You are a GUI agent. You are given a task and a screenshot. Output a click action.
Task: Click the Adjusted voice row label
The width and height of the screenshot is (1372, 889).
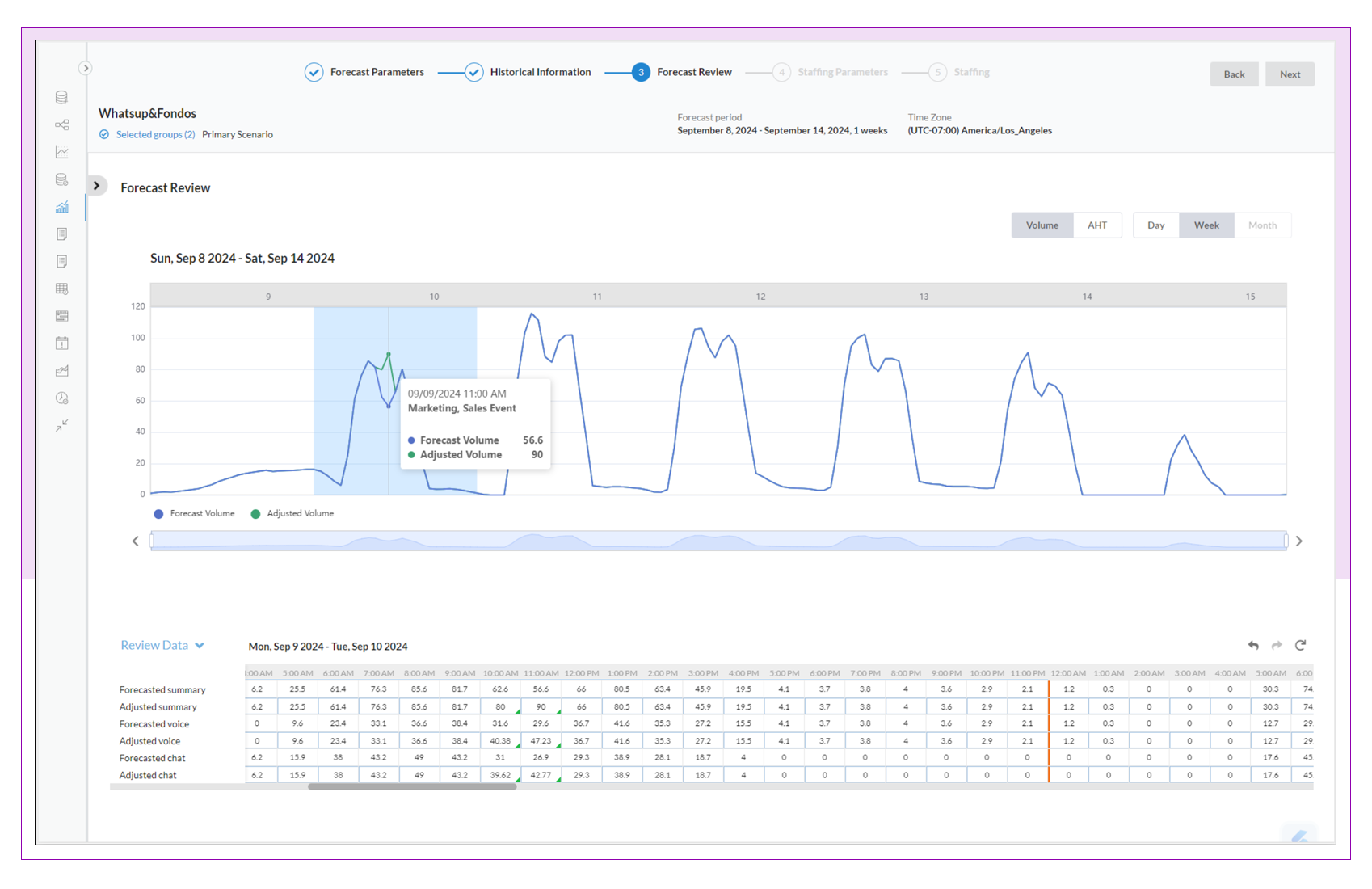(149, 741)
